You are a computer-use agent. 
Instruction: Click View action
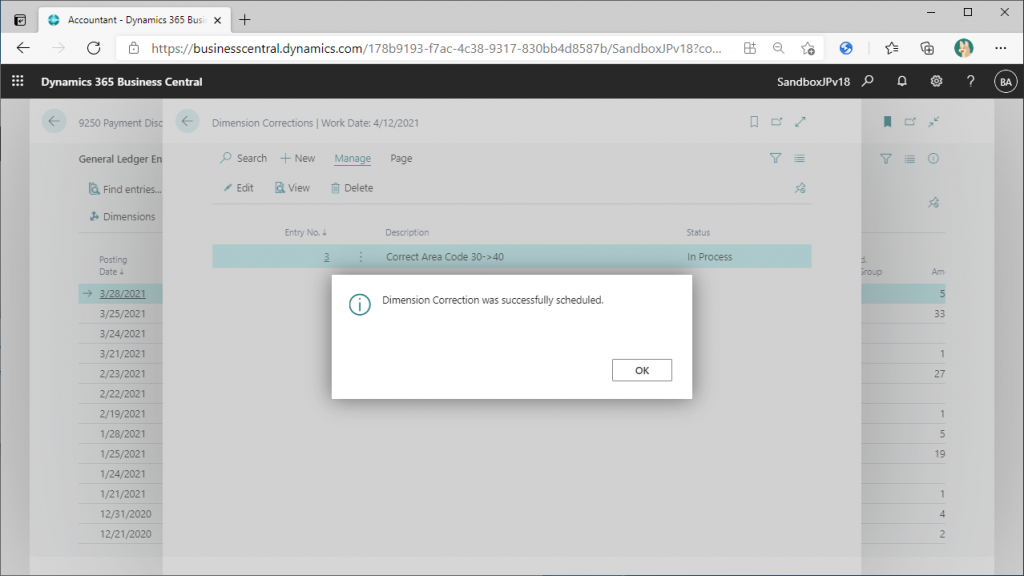[292, 187]
